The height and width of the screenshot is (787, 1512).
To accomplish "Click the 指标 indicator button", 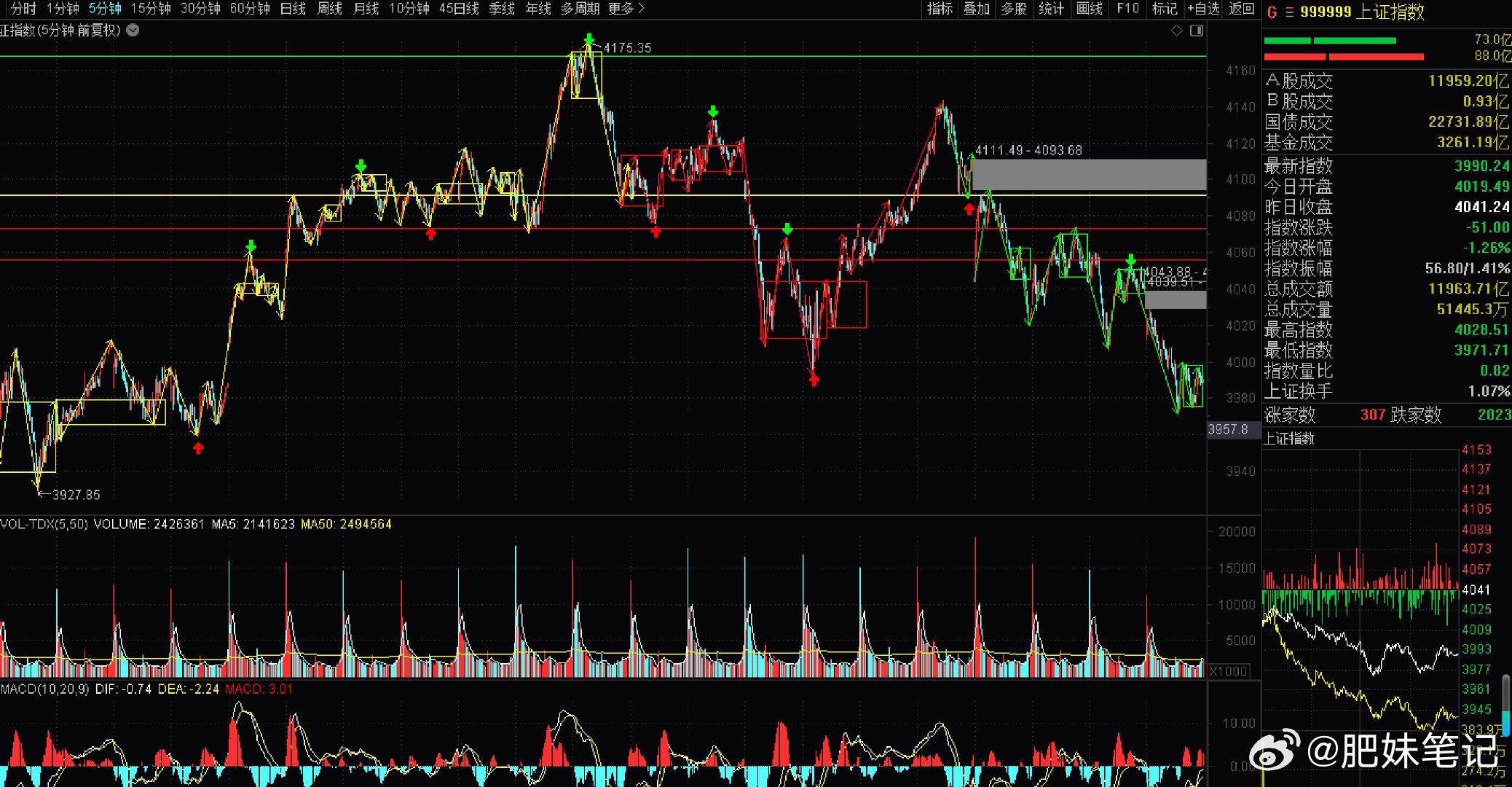I will pyautogui.click(x=940, y=8).
